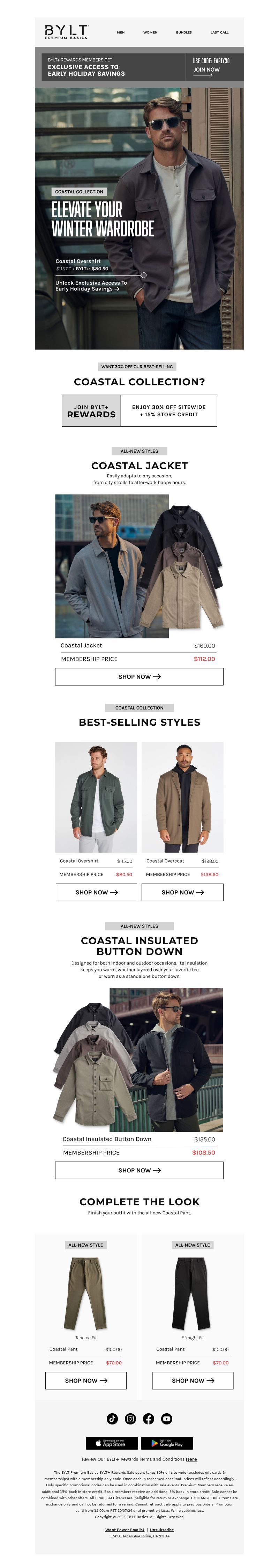Click the Tapered Fit Coastal Pant image
This screenshot has width=279, height=1568.
pyautogui.click(x=86, y=1293)
